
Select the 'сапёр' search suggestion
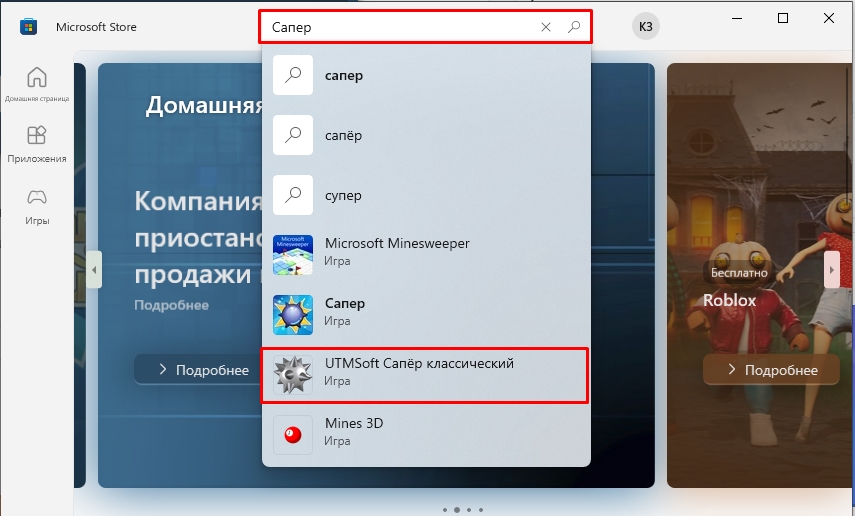[426, 135]
